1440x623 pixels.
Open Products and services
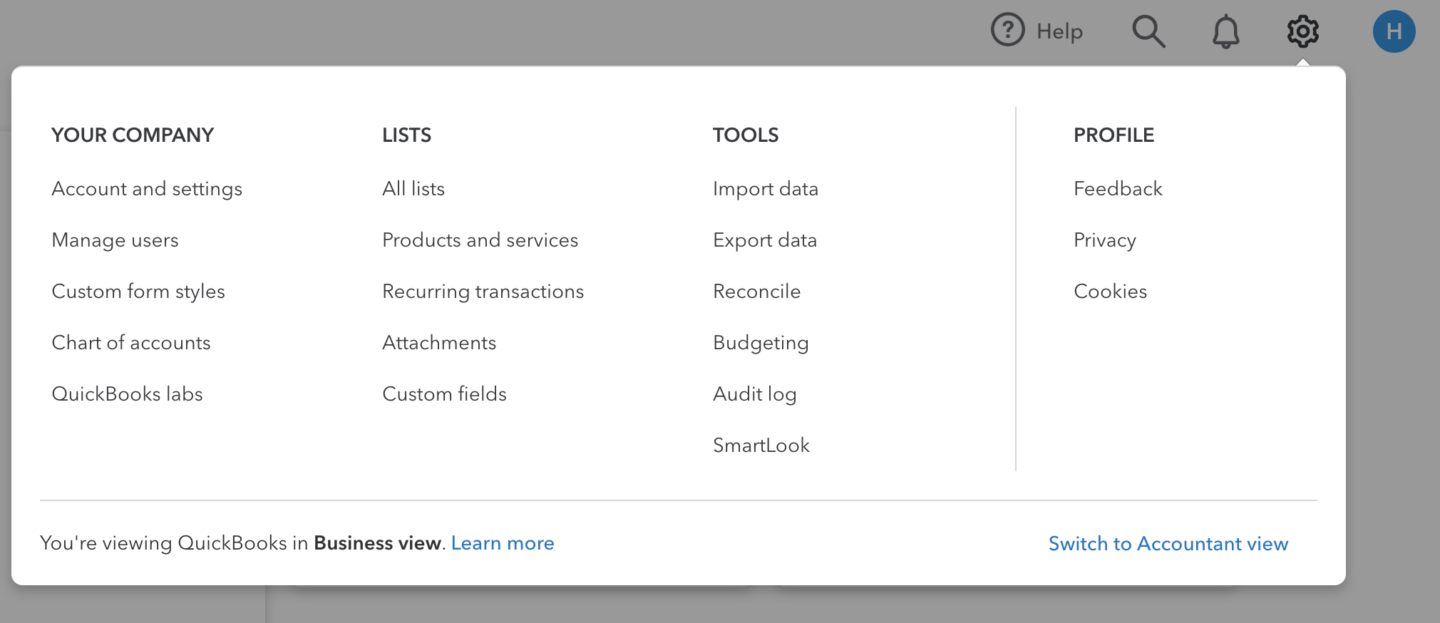(x=480, y=240)
